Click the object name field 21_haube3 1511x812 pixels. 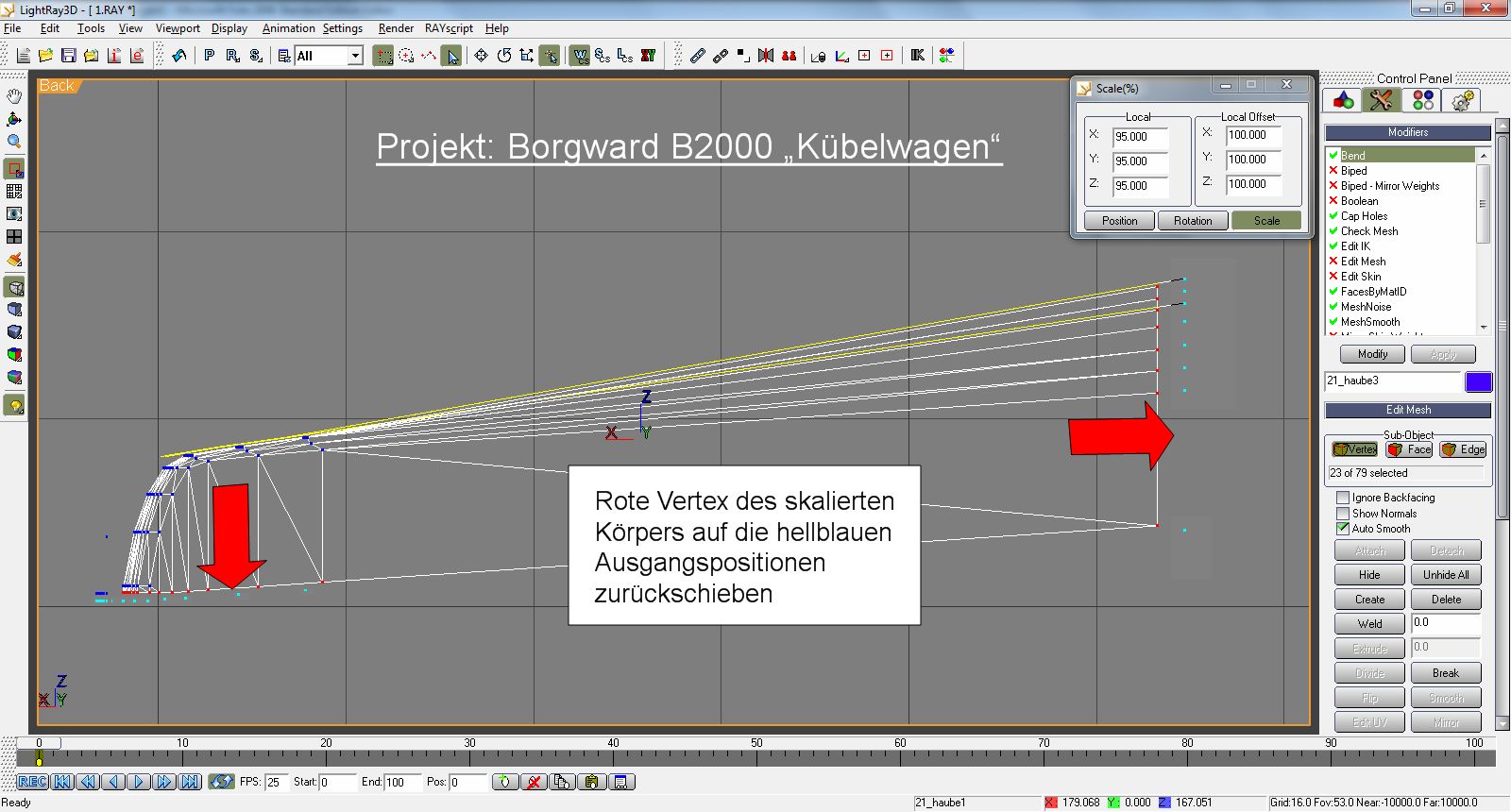tap(1393, 381)
